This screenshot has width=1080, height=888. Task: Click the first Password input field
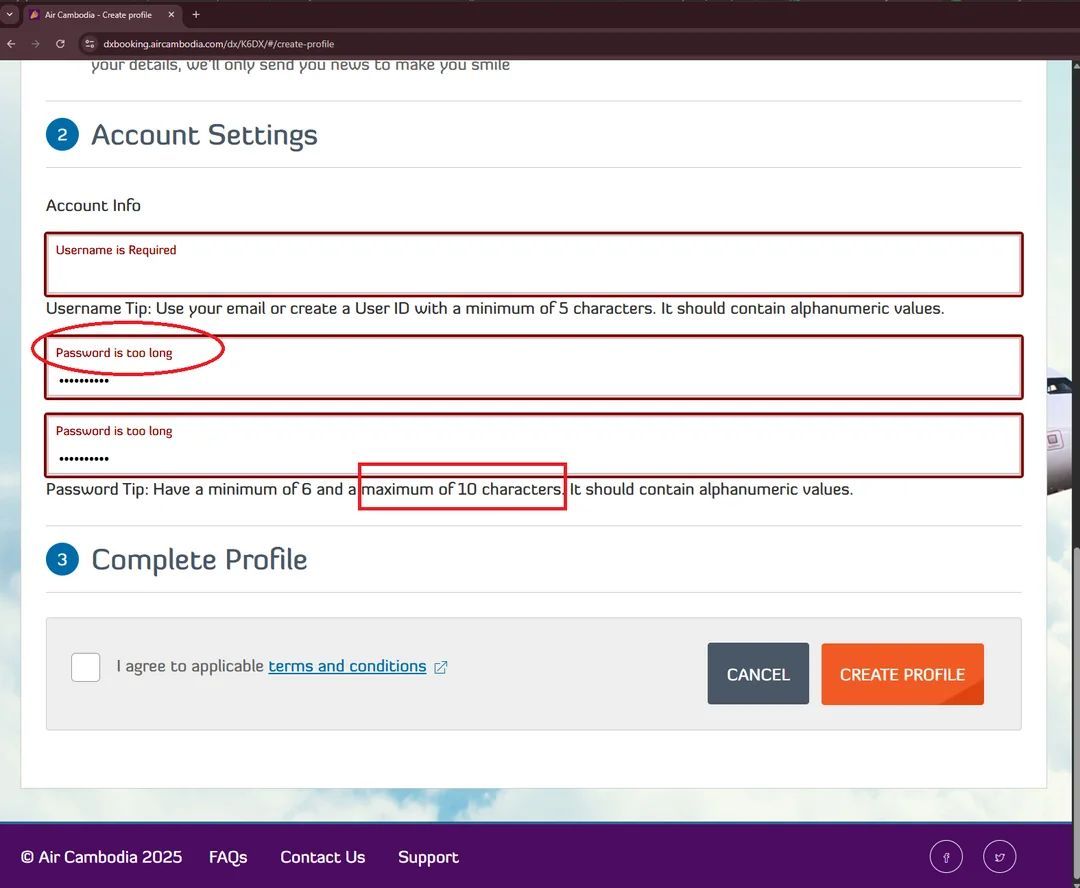click(534, 367)
